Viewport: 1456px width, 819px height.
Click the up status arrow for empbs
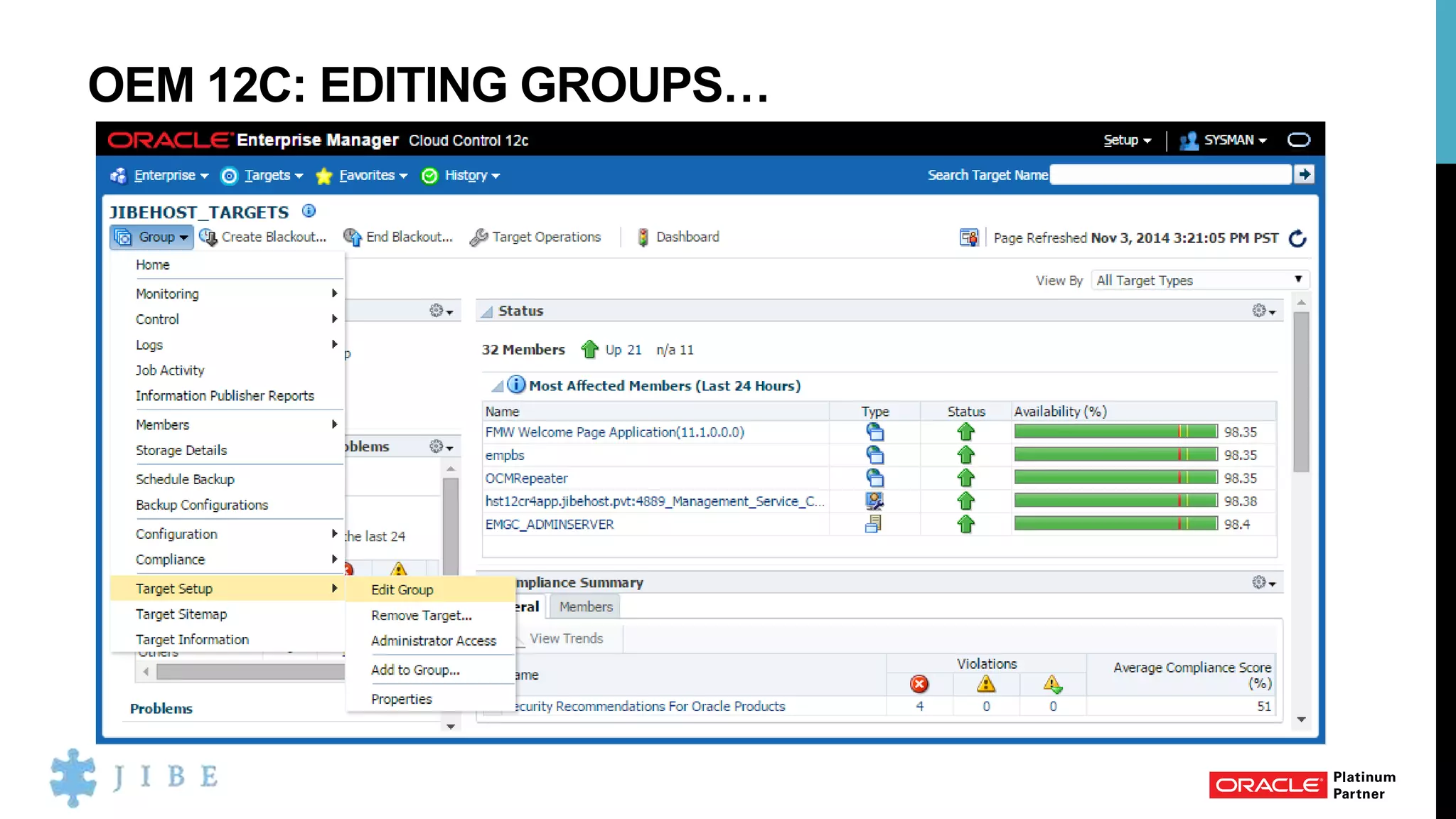[965, 454]
